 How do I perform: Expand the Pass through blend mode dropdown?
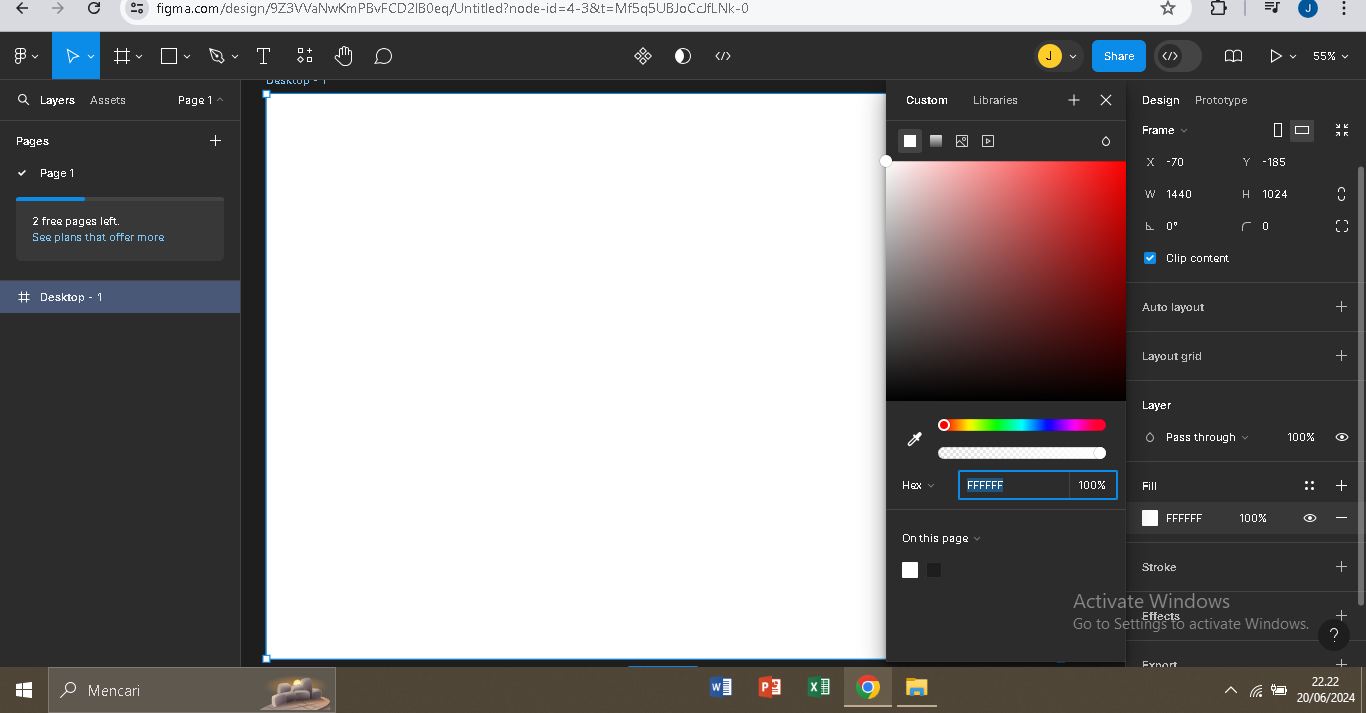point(1207,437)
